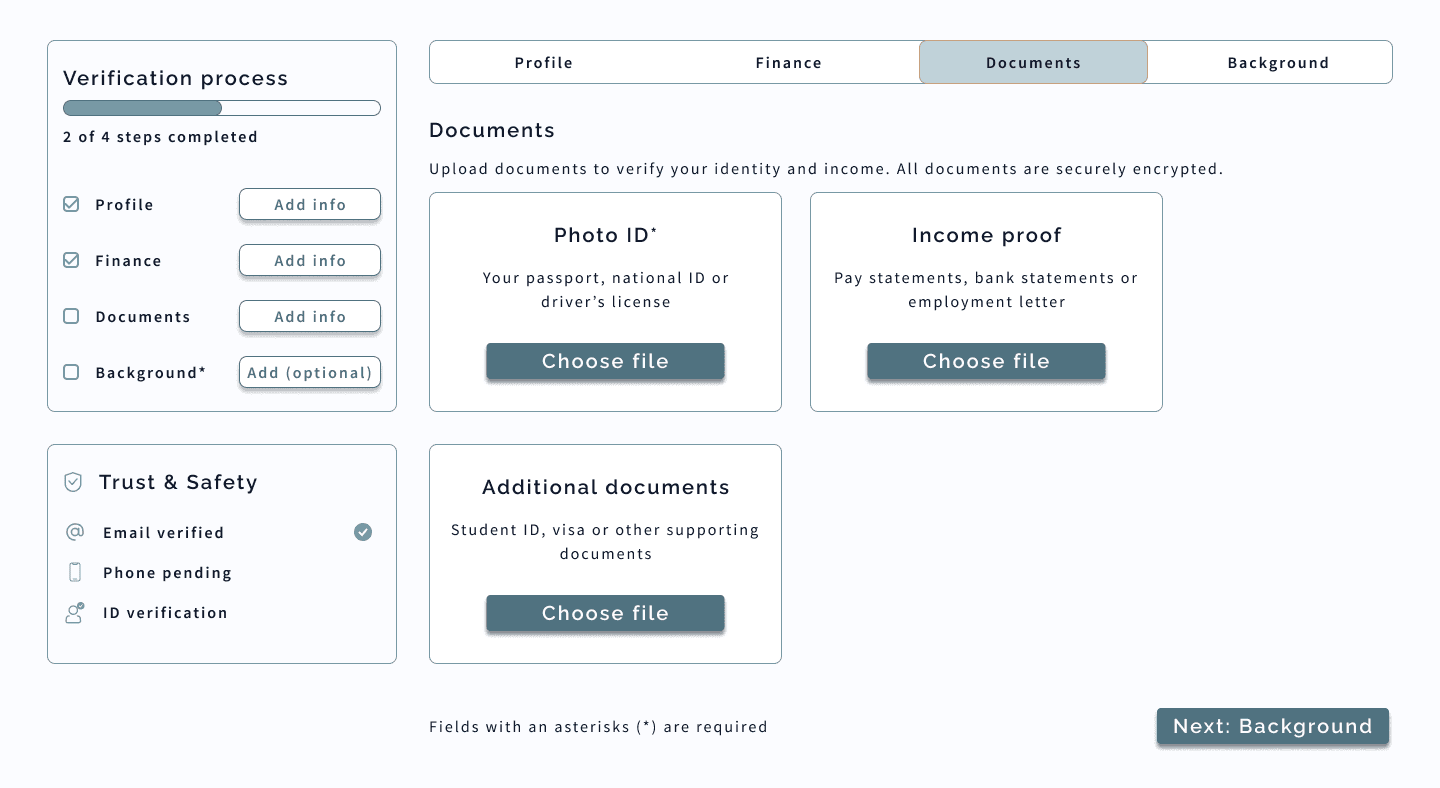The height and width of the screenshot is (788, 1440).
Task: Click Choose file under Photo ID
Action: point(605,361)
